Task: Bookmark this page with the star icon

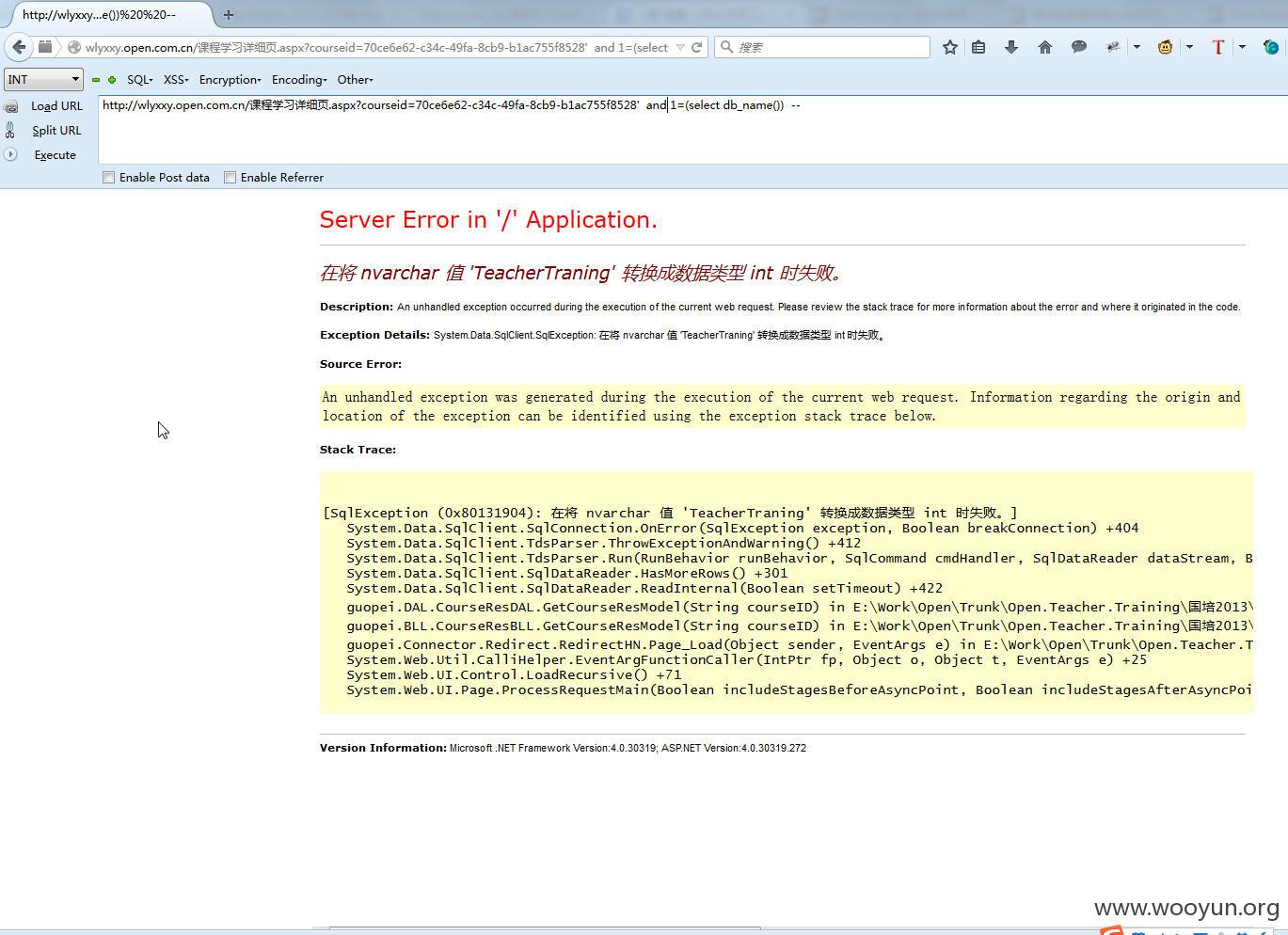Action: pos(950,47)
